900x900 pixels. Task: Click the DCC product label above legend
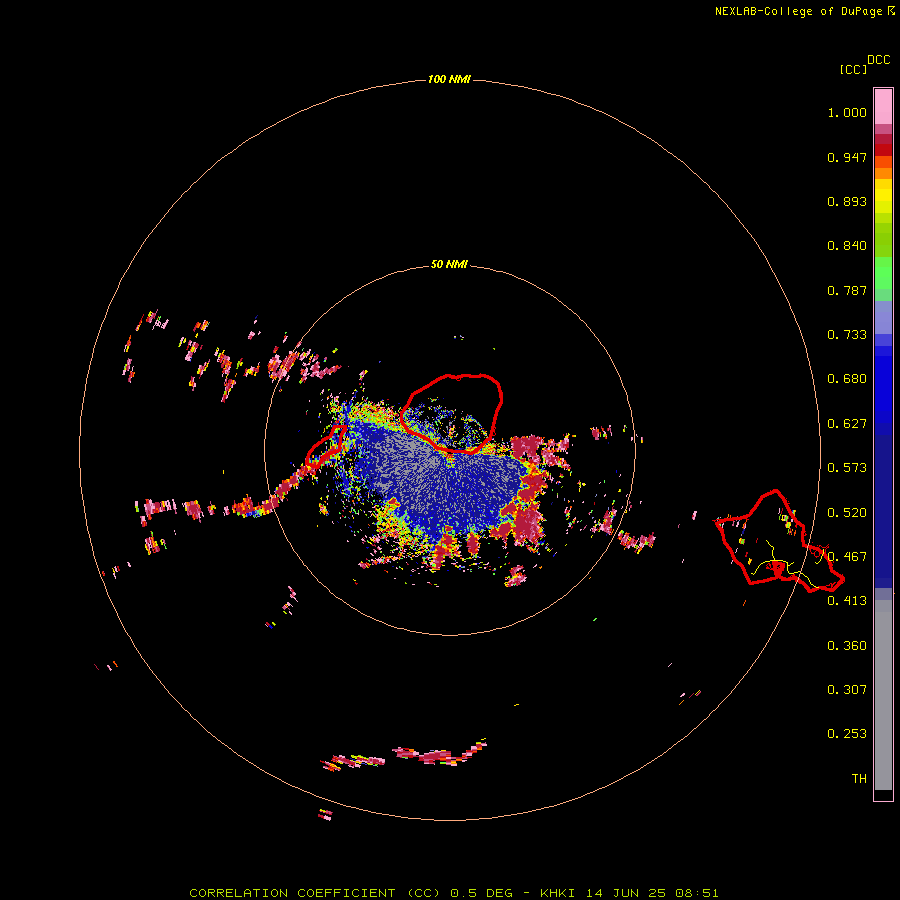[x=879, y=60]
